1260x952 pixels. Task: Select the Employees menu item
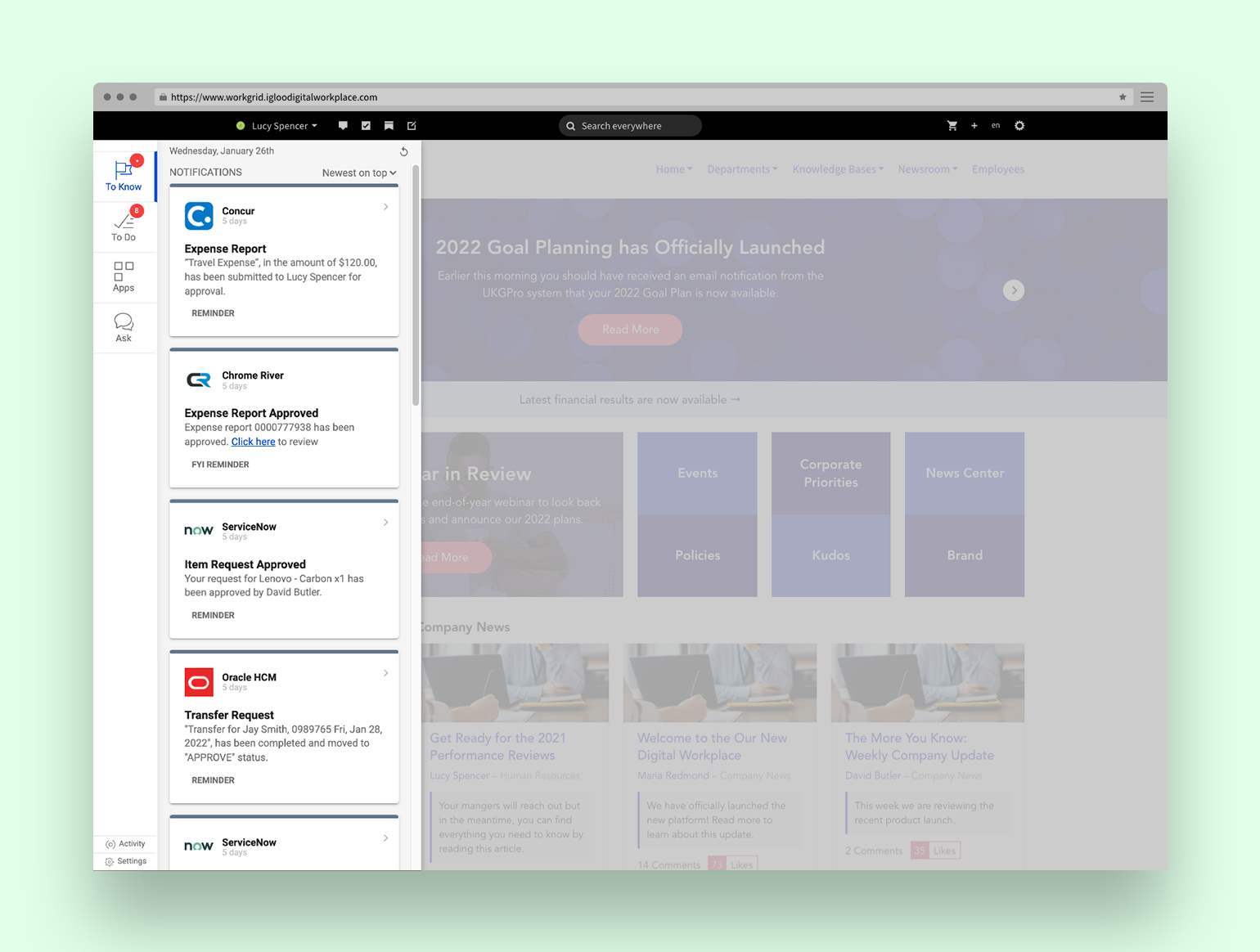[x=997, y=169]
